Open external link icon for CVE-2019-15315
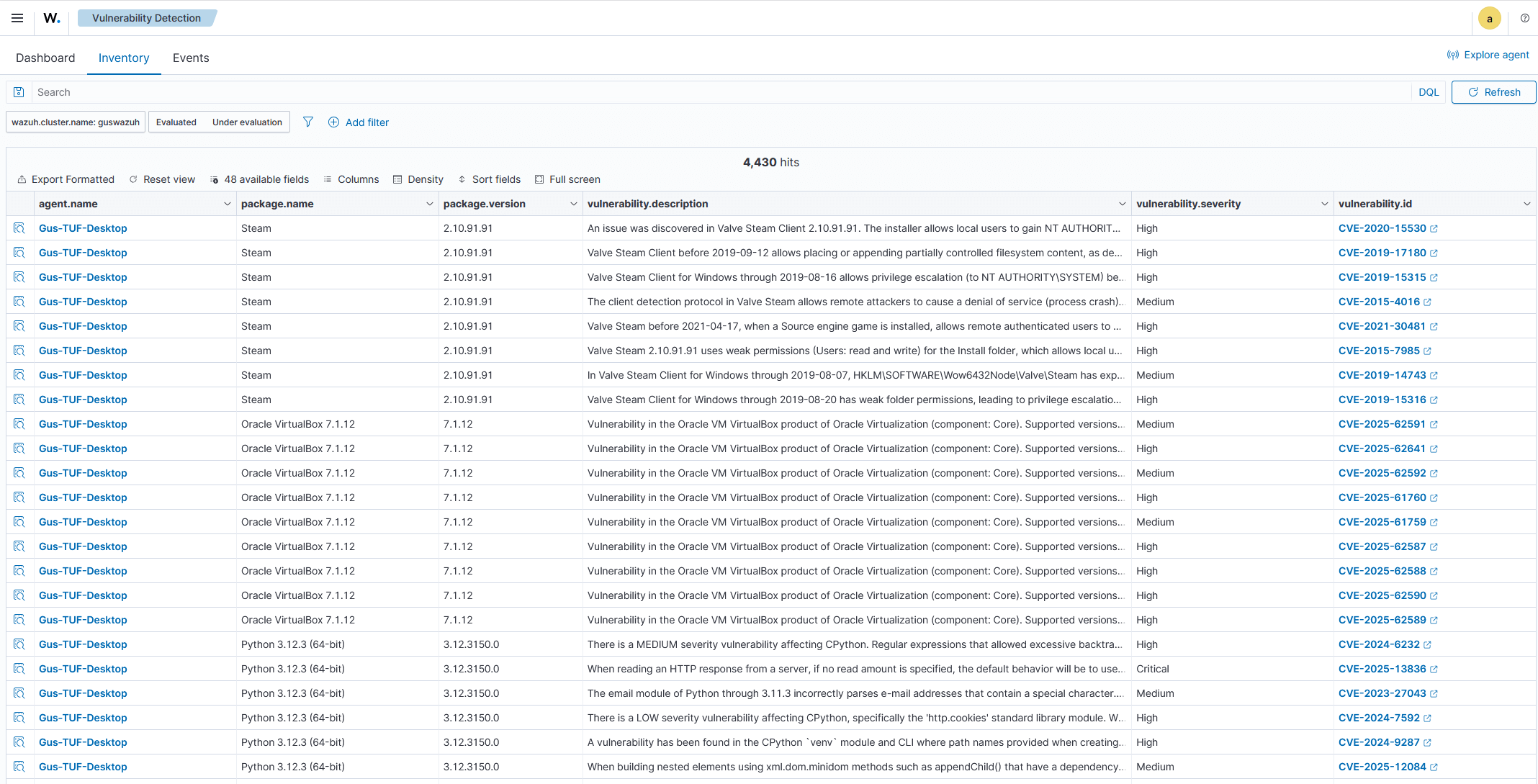The height and width of the screenshot is (784, 1538). pos(1434,278)
